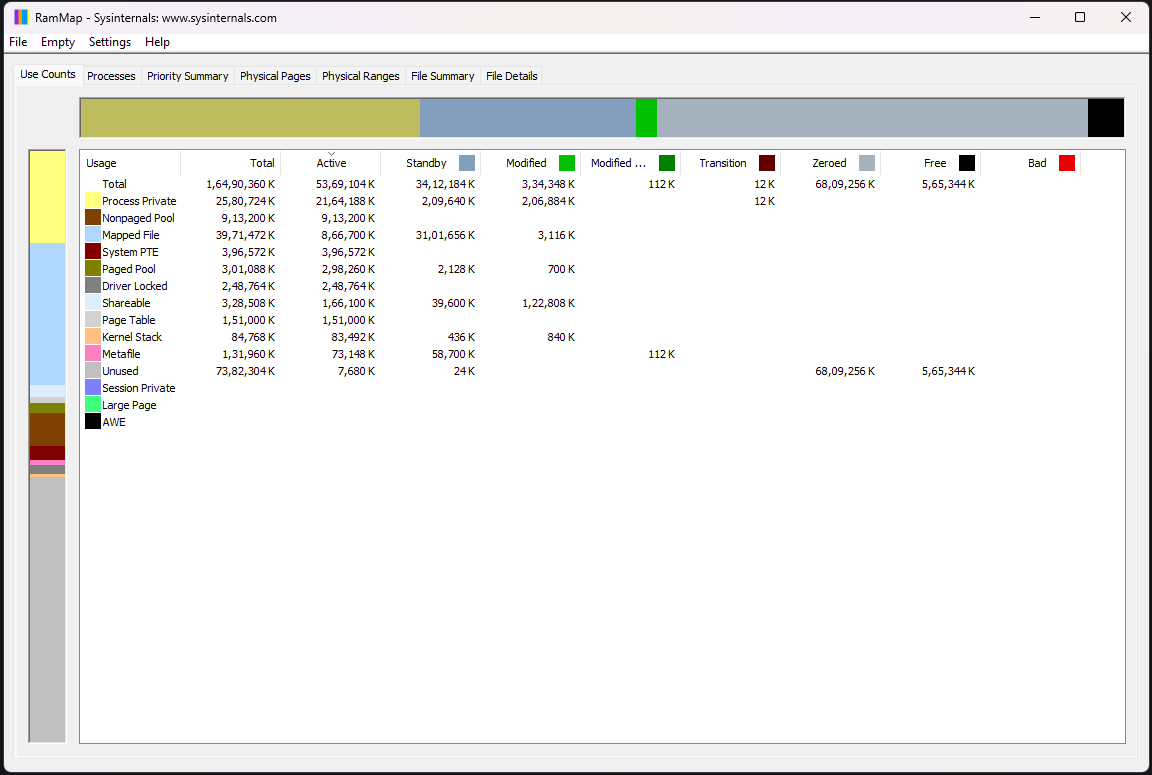Open the Help menu
This screenshot has height=775, width=1152.
pyautogui.click(x=157, y=42)
